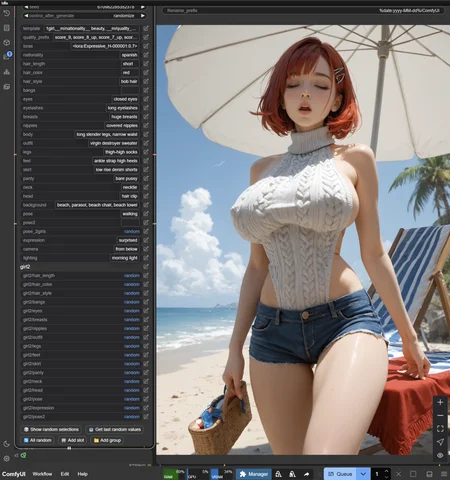Click right arrow of the seed widget
The width and height of the screenshot is (450, 480).
point(143,7)
